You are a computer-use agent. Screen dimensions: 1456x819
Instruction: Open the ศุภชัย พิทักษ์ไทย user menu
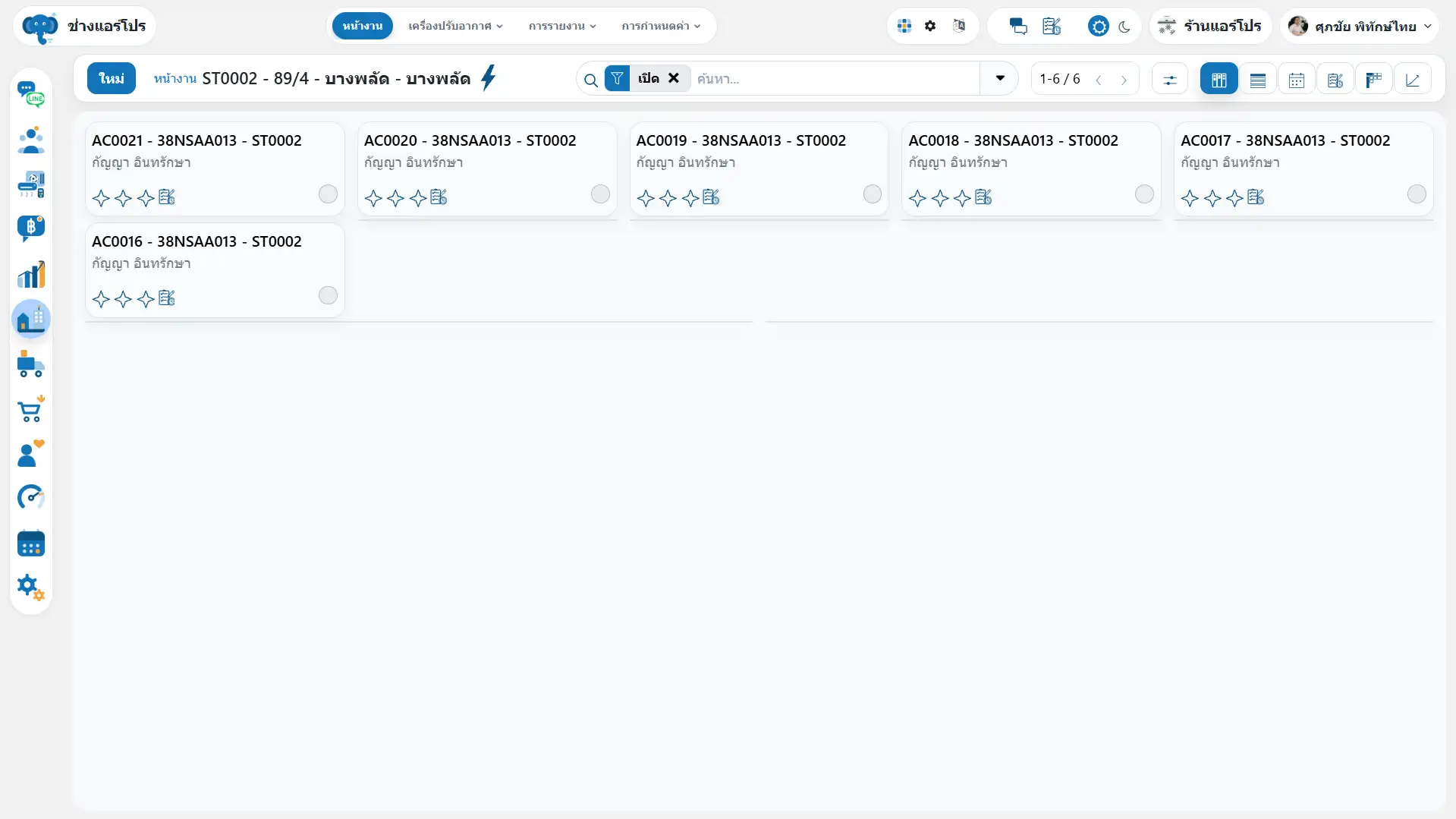pos(1360,26)
